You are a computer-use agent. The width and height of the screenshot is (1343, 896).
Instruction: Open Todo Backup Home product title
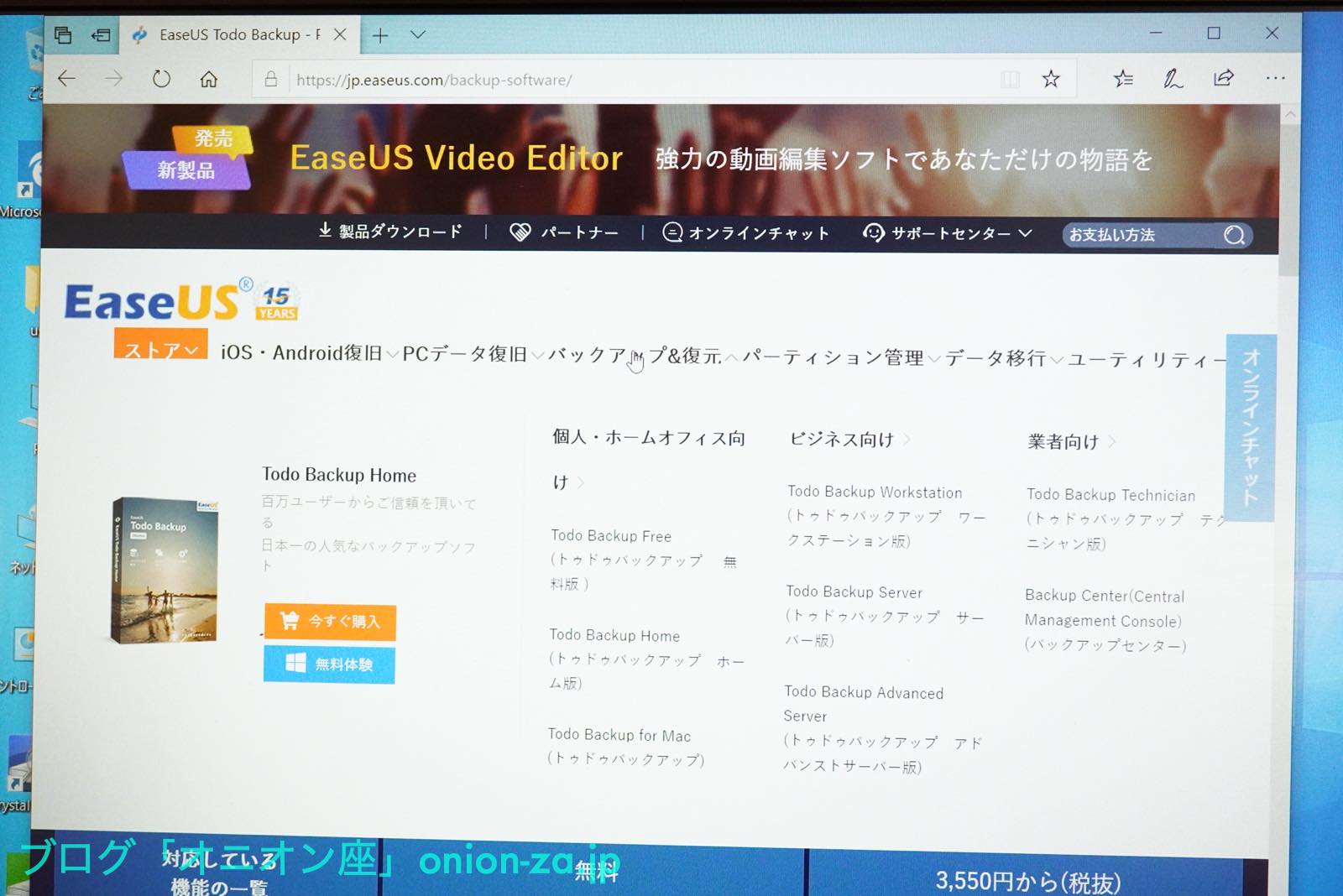pos(339,475)
